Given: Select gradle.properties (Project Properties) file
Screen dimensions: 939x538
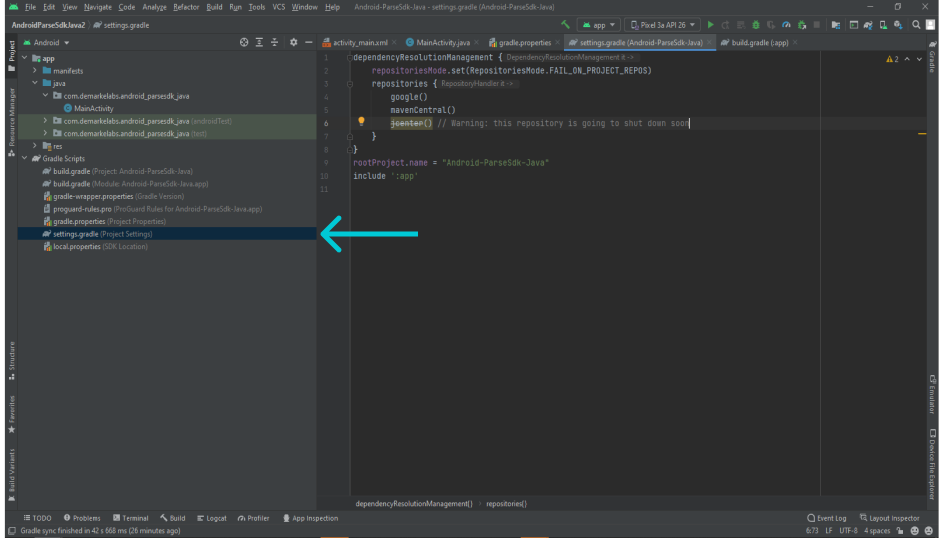Looking at the screenshot, I should click(110, 221).
